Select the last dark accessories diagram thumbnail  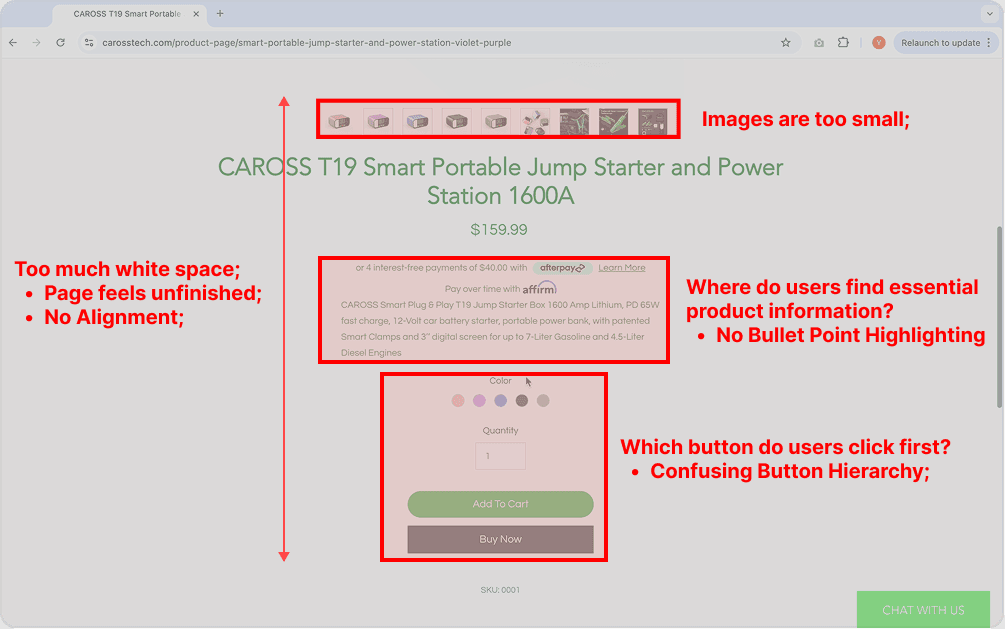click(652, 121)
